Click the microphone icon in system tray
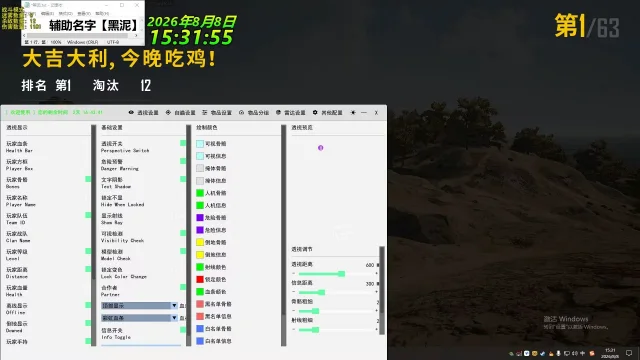640x360 pixels. pyautogui.click(x=558, y=353)
